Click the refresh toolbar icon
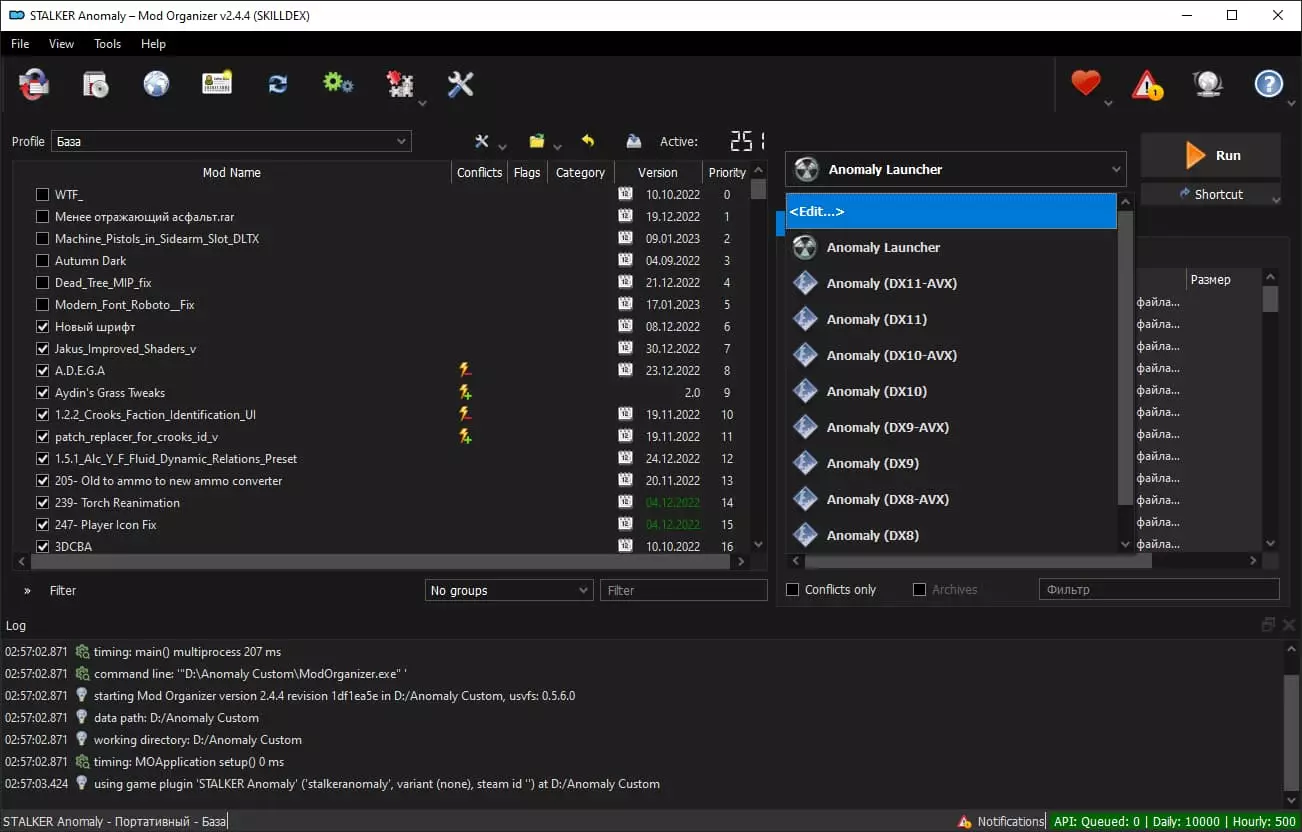Screen dimensions: 1302x832 [x=278, y=85]
